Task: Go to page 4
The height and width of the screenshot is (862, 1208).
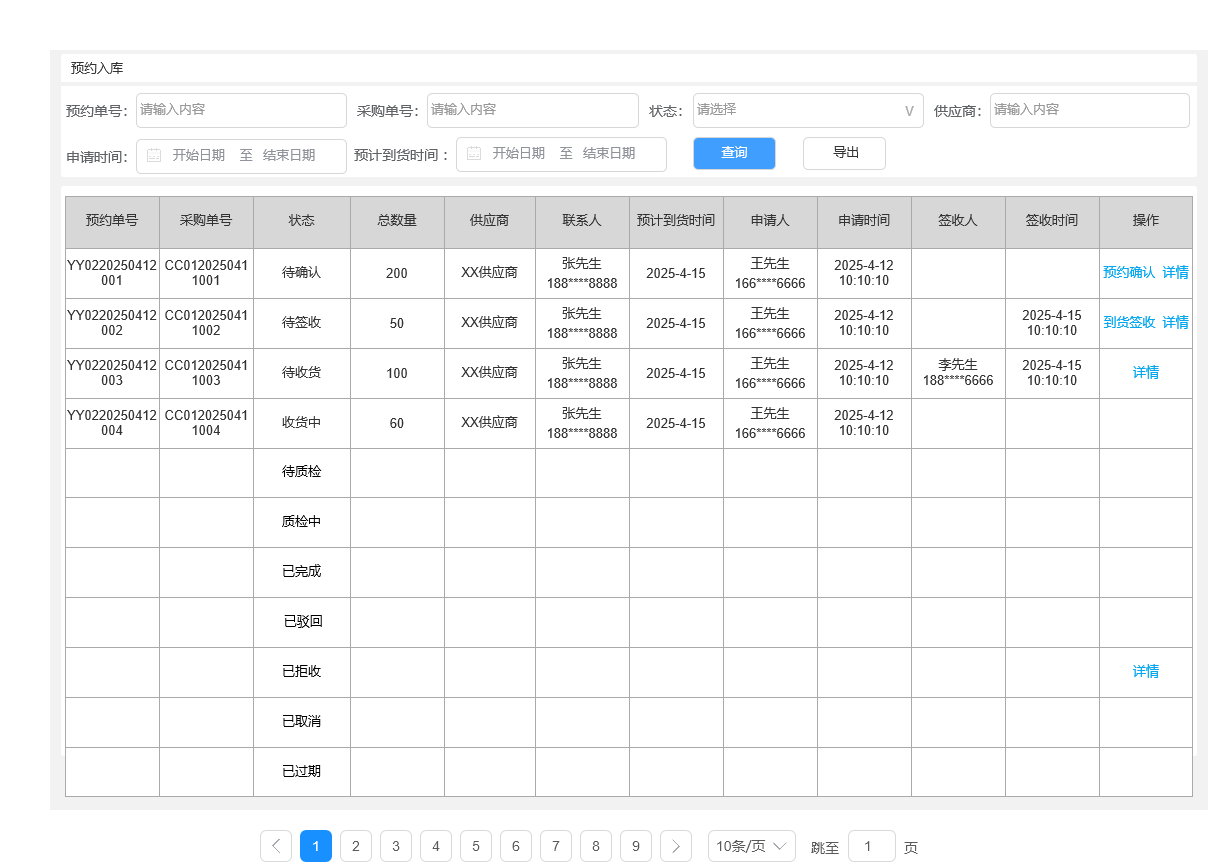Action: (x=436, y=846)
